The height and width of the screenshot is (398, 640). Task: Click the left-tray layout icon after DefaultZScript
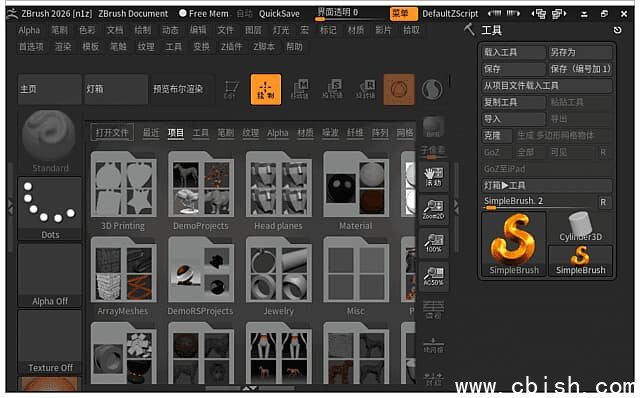coord(495,13)
